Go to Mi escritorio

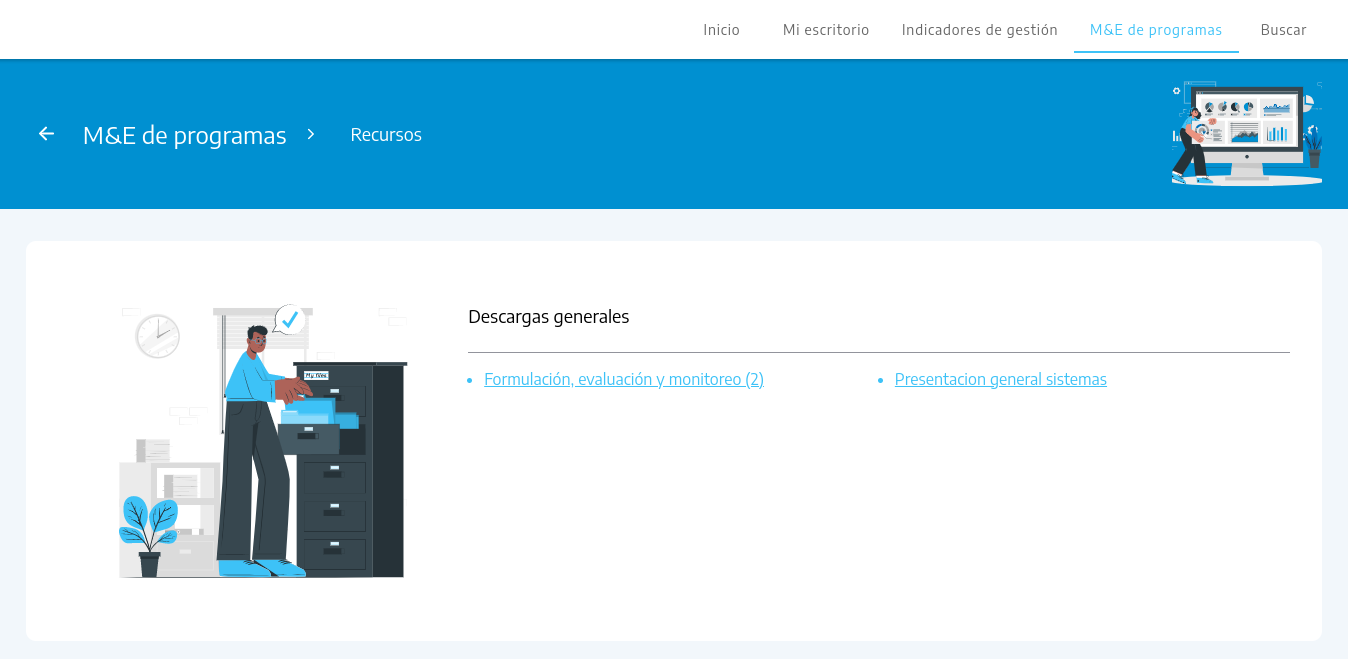(x=826, y=30)
